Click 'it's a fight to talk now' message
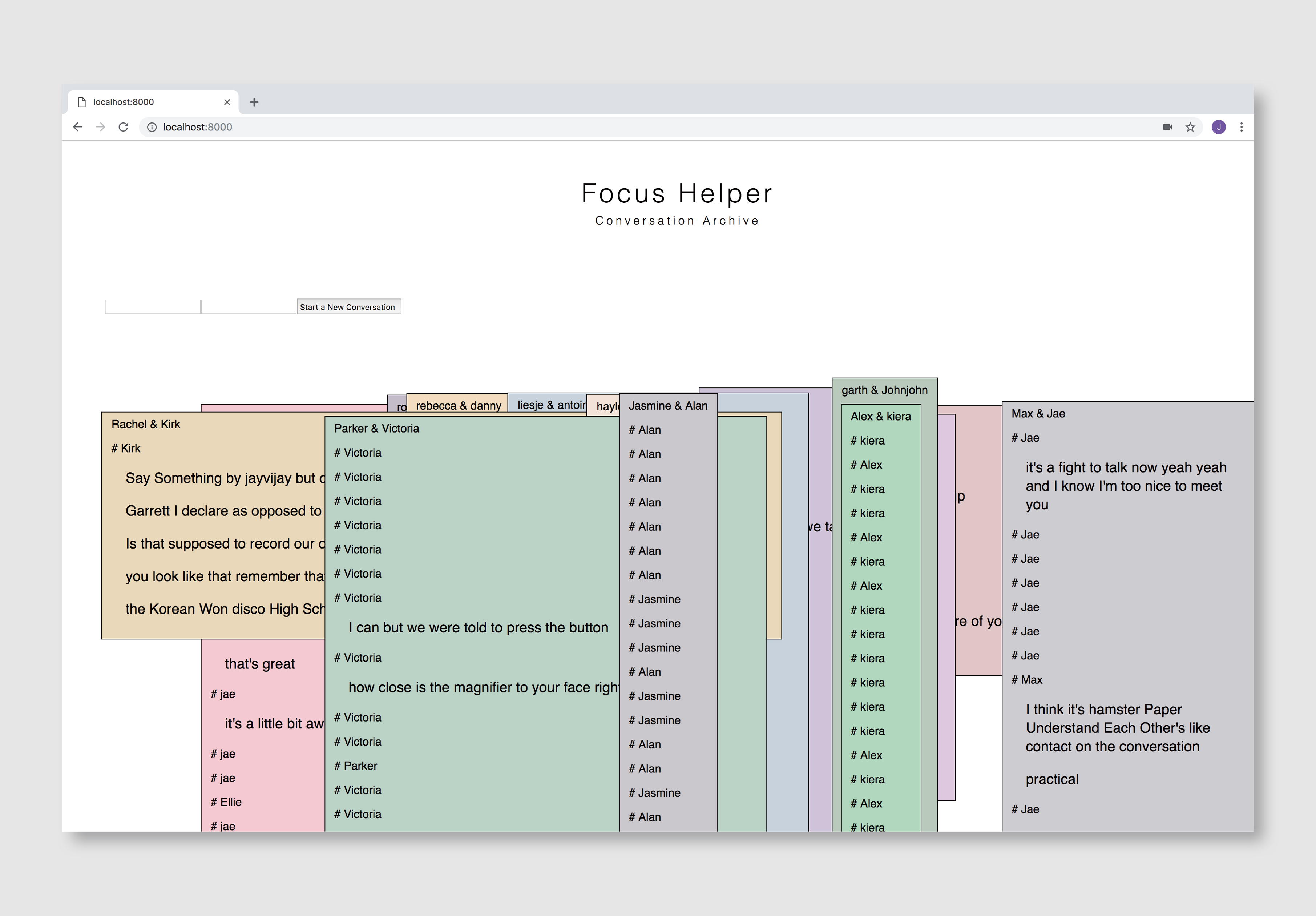 [x=1126, y=486]
